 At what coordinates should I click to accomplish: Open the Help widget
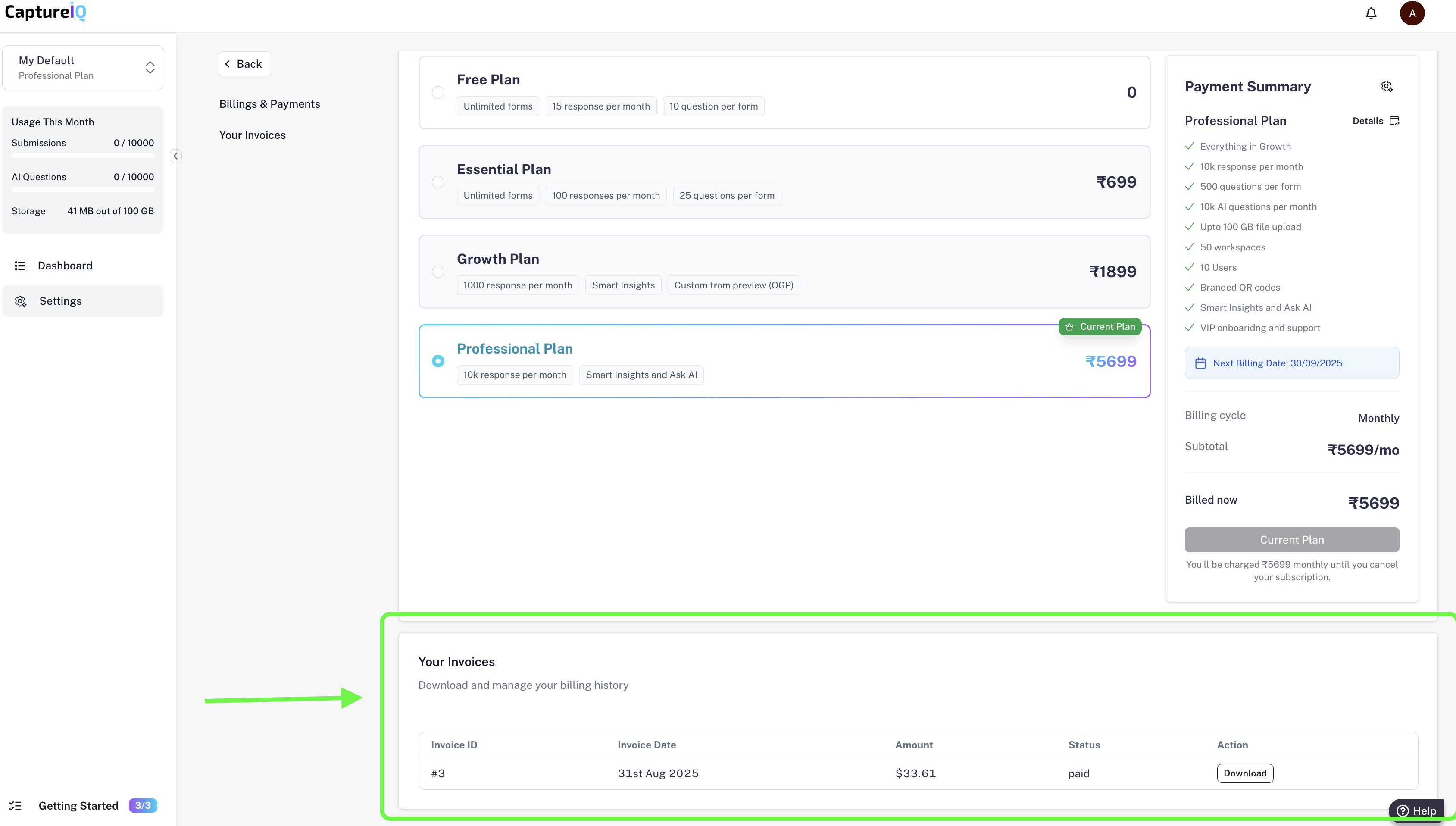[x=1416, y=810]
